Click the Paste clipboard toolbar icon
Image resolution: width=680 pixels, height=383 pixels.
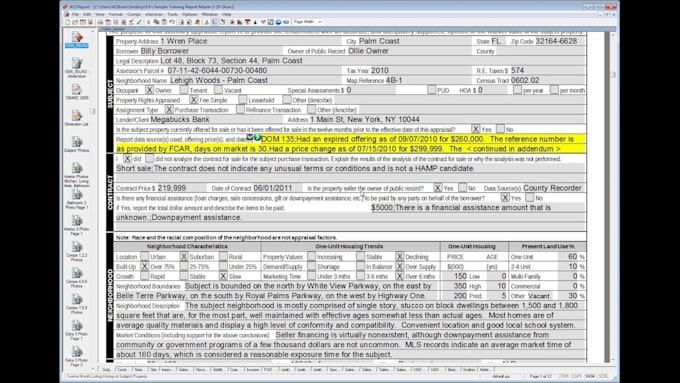point(164,22)
